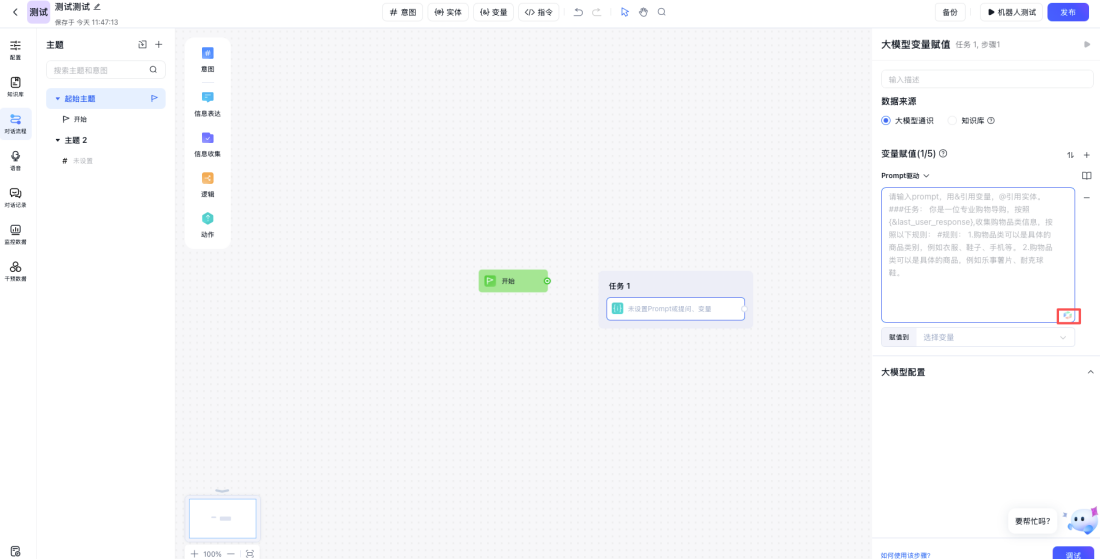Focus the 输入描述 description field
This screenshot has width=1100, height=559.
[x=987, y=79]
